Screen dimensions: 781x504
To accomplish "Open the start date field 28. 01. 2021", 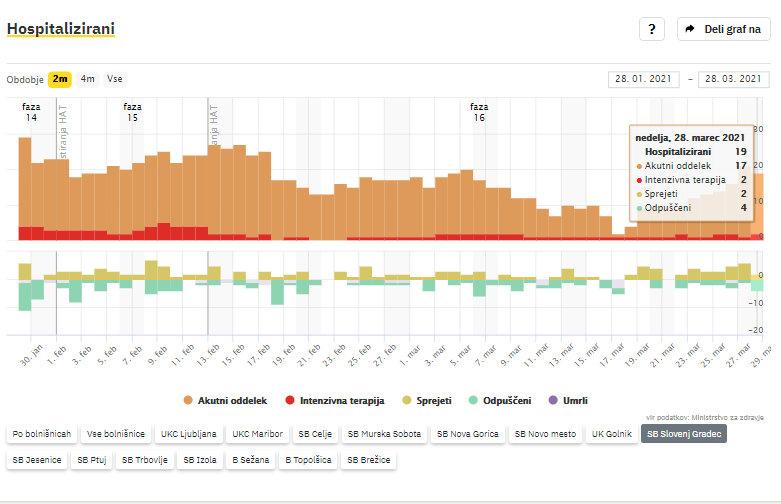I will (643, 80).
